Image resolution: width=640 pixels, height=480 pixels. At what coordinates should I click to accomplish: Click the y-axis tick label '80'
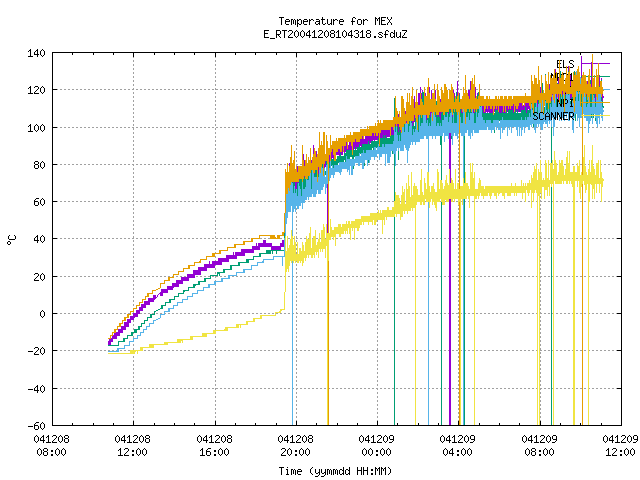tap(40, 164)
